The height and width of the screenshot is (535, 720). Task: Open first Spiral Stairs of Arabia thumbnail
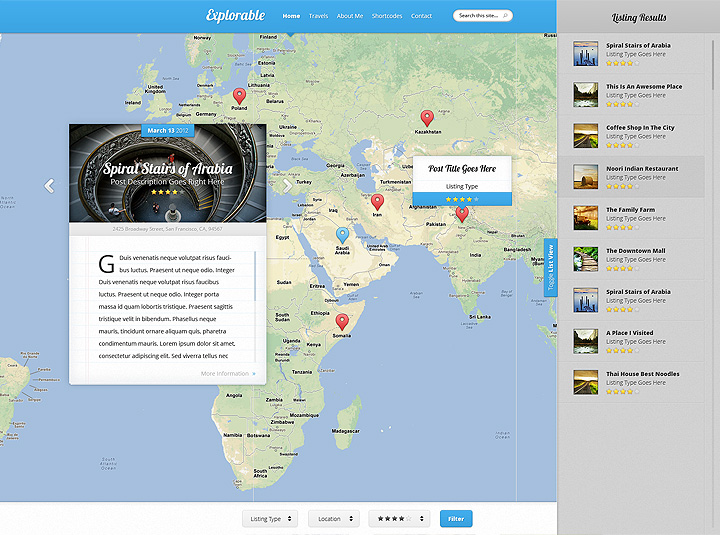[585, 53]
